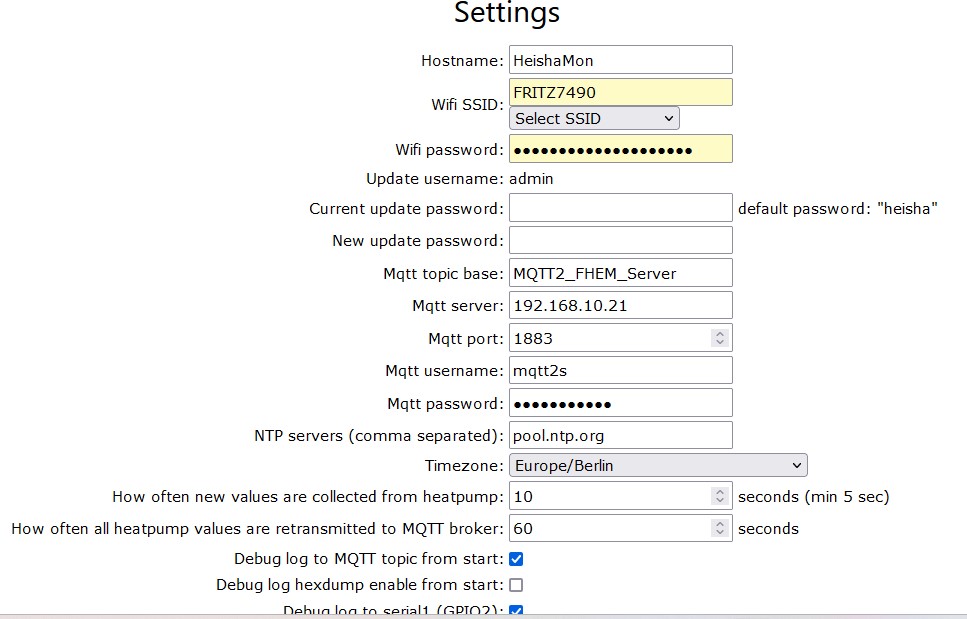This screenshot has width=967, height=619.
Task: Click the Current update password field
Action: pos(620,208)
